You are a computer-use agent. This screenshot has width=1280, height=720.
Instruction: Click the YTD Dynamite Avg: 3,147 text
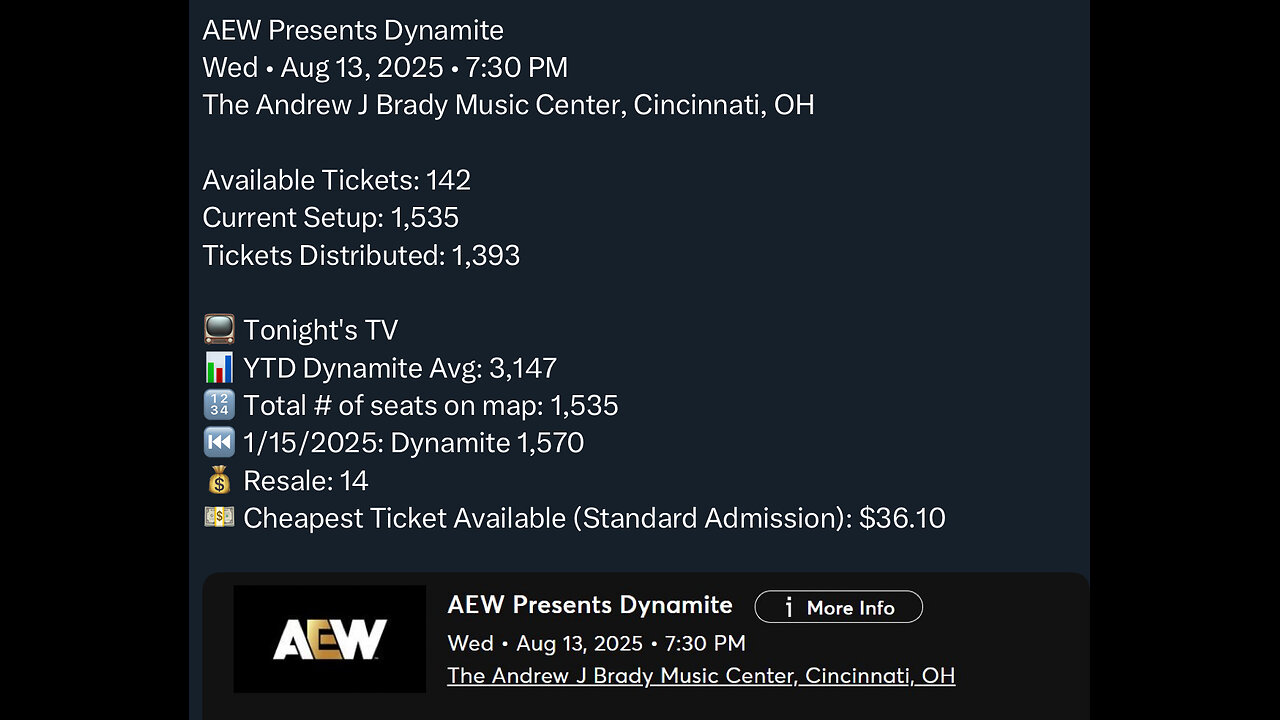point(399,368)
